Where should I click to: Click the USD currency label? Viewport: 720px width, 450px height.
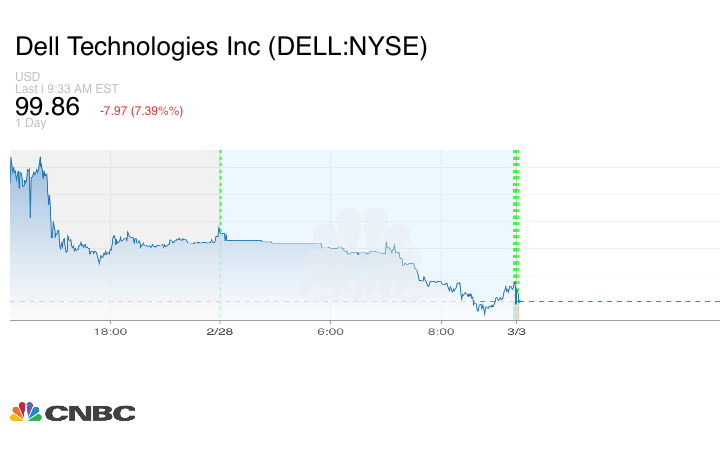click(28, 77)
